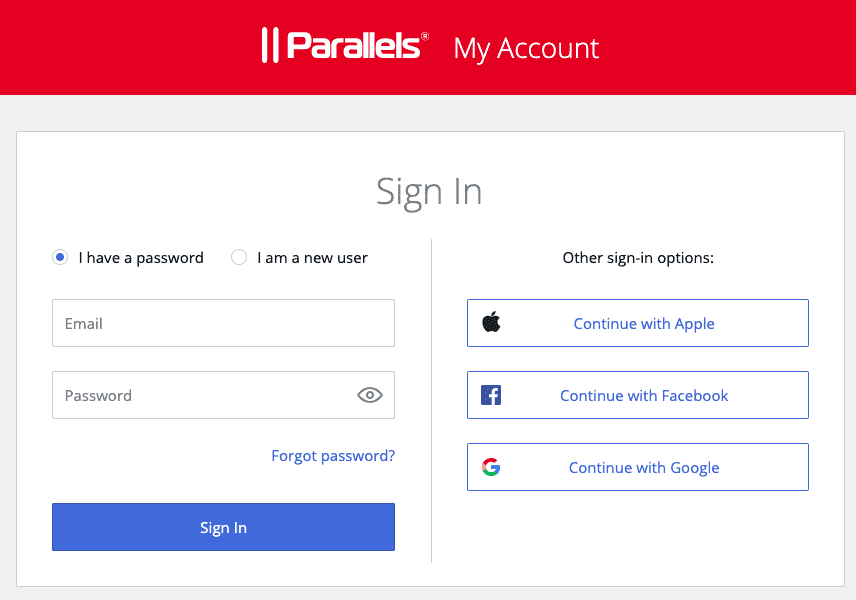Click the Google logo icon
Viewport: 856px width, 600px height.
coord(492,466)
